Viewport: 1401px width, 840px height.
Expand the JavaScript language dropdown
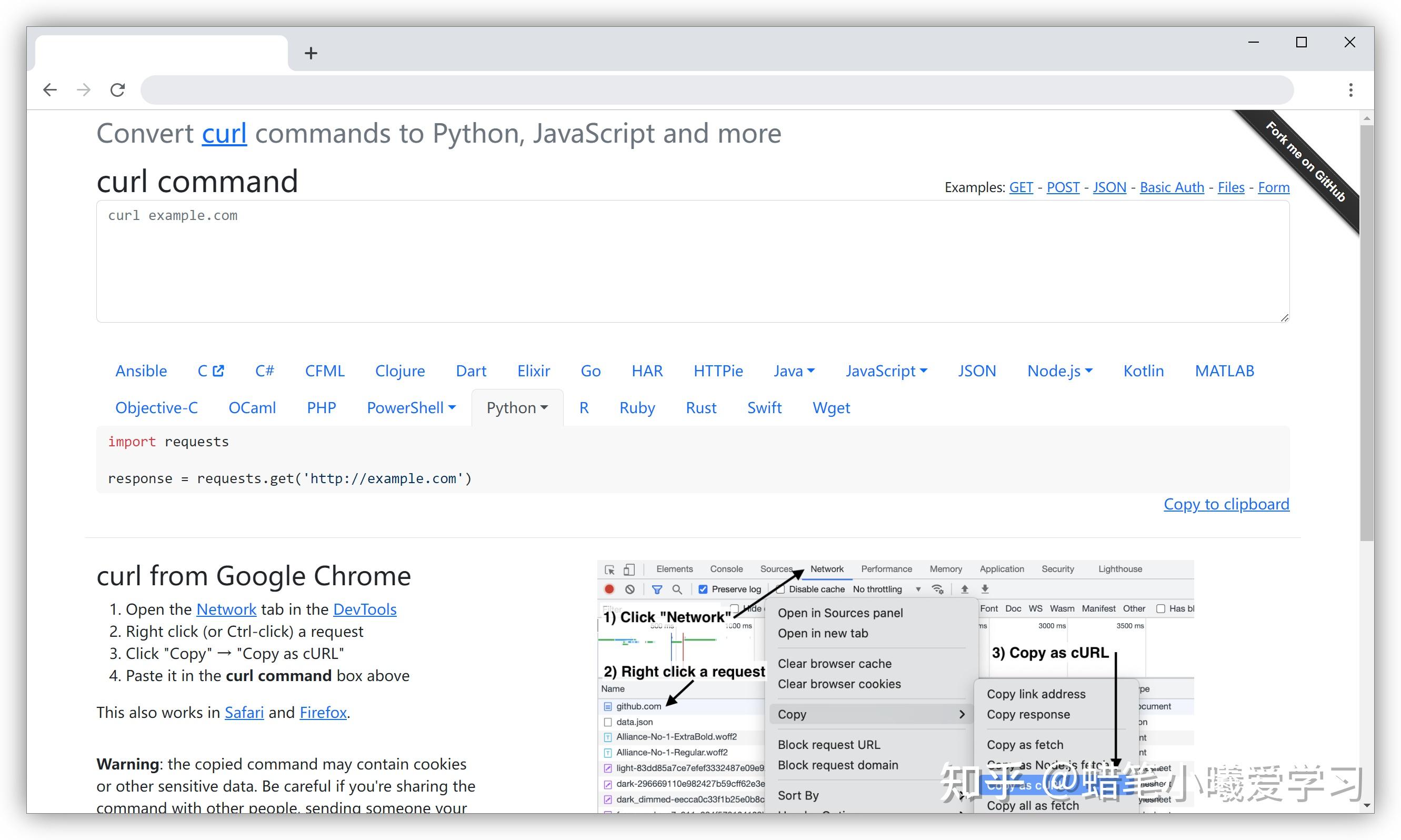click(886, 371)
